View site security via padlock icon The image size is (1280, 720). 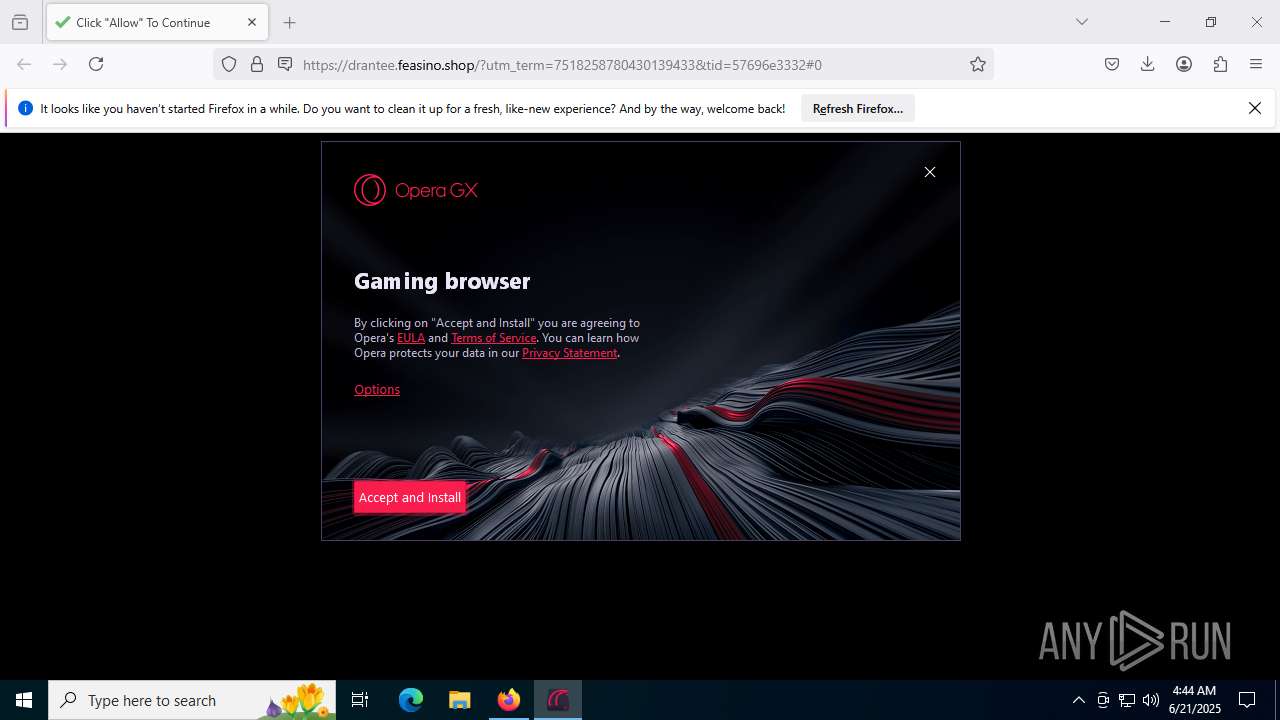coord(257,64)
